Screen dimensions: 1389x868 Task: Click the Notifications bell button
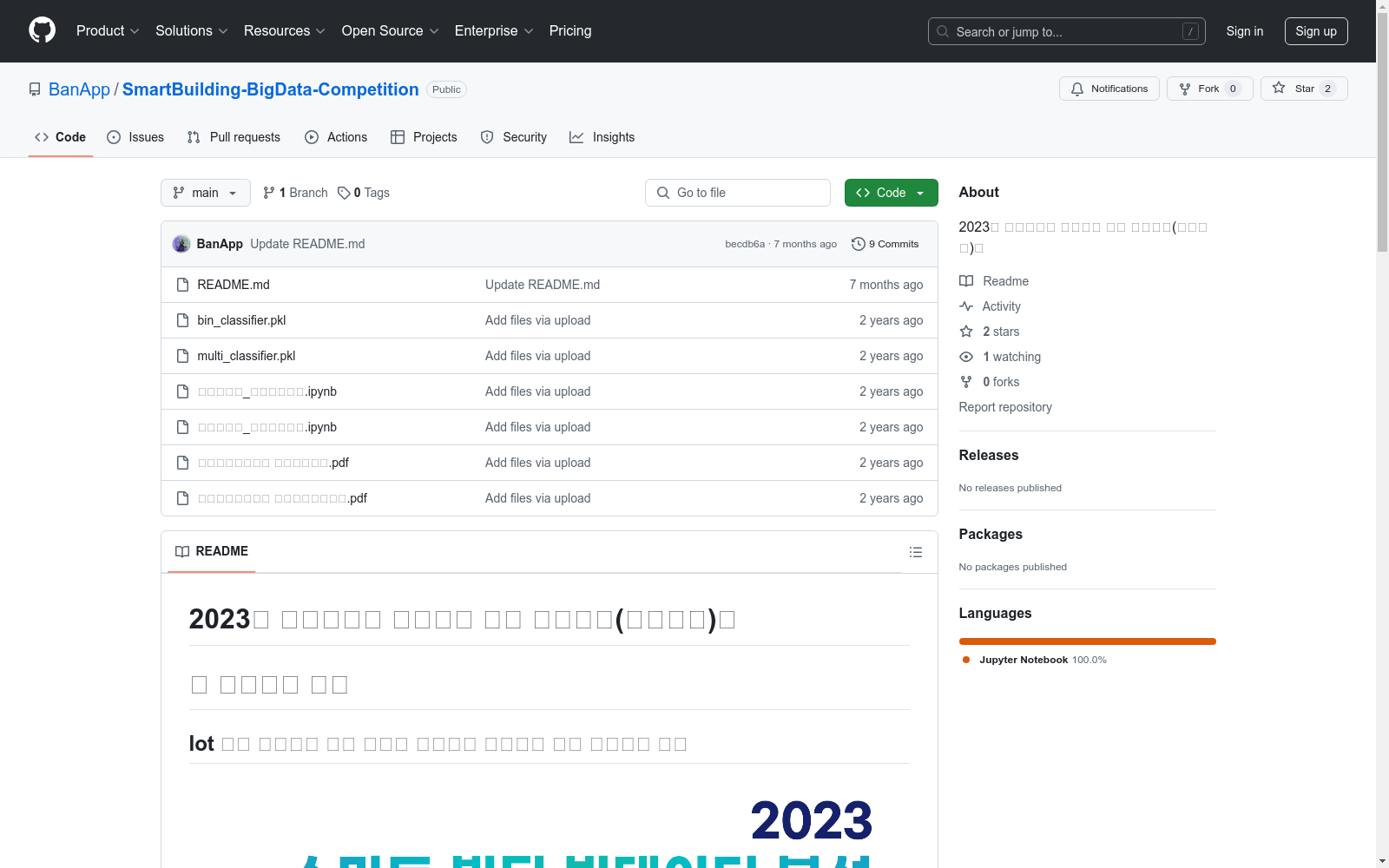1109,89
